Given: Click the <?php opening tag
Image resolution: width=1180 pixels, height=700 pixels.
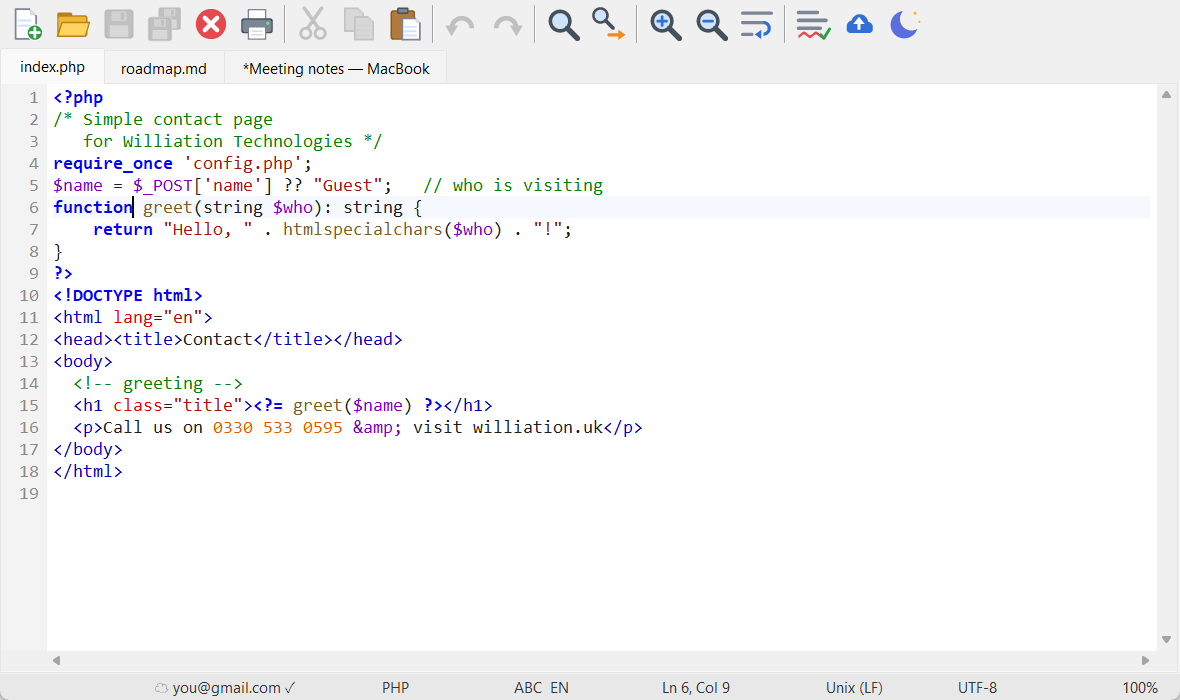Looking at the screenshot, I should (x=78, y=97).
